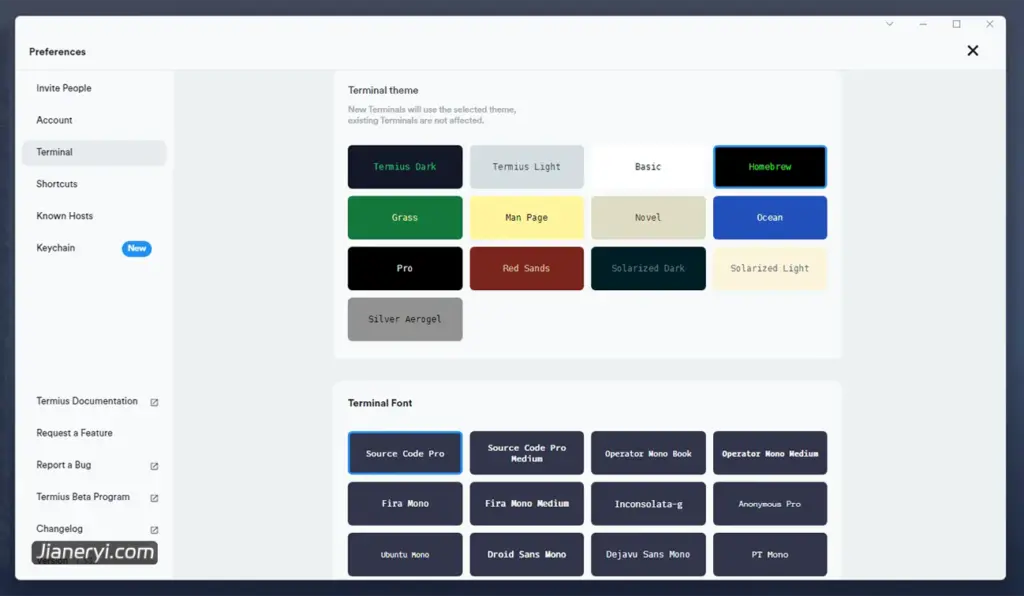The width and height of the screenshot is (1024, 596).
Task: Click external-link icon beside Termius Documentation
Action: (154, 402)
